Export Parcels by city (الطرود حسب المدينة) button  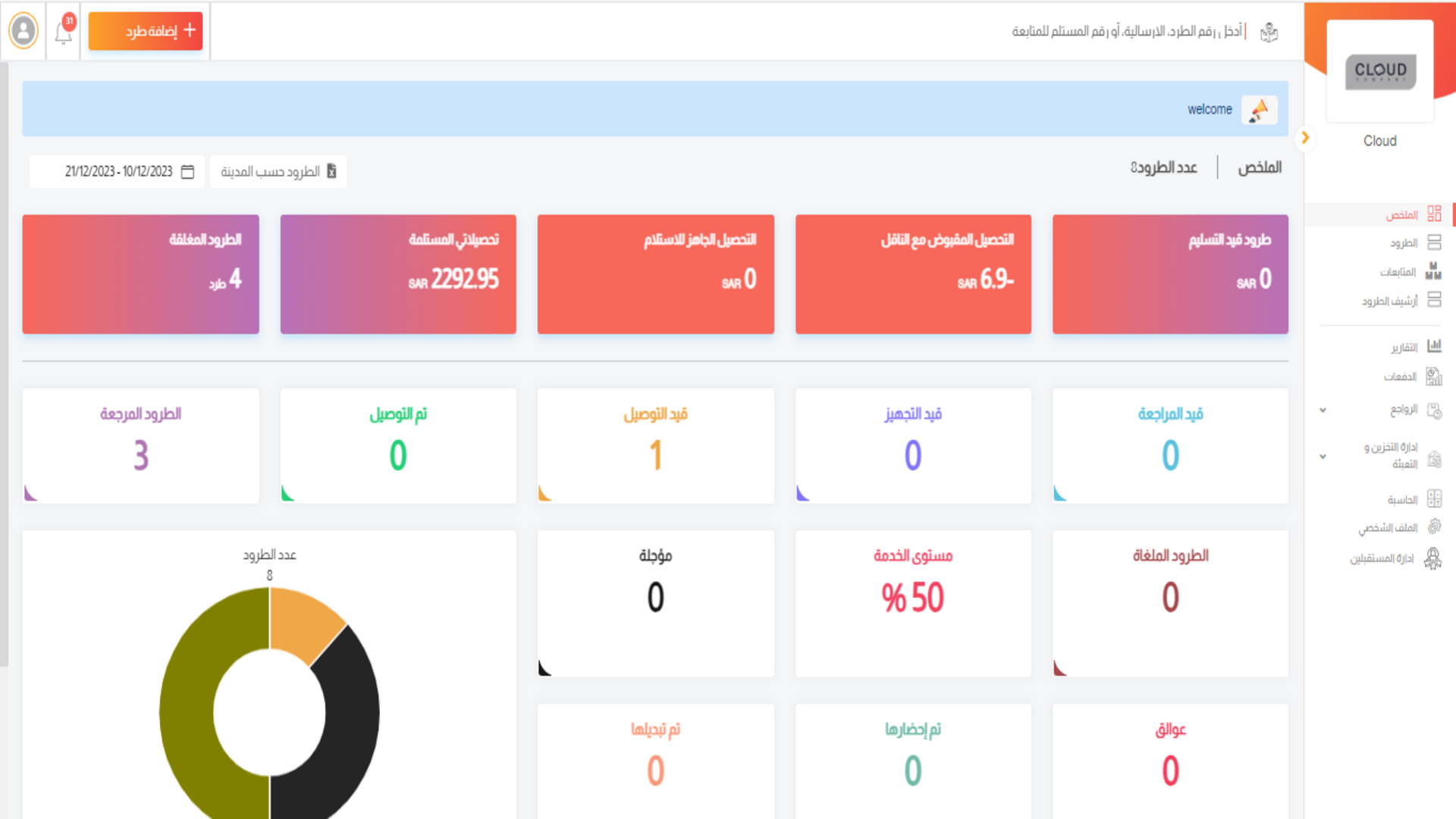278,171
